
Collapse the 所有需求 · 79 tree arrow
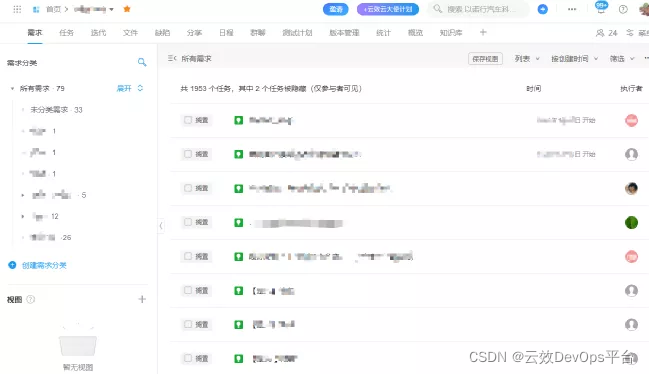tap(12, 89)
